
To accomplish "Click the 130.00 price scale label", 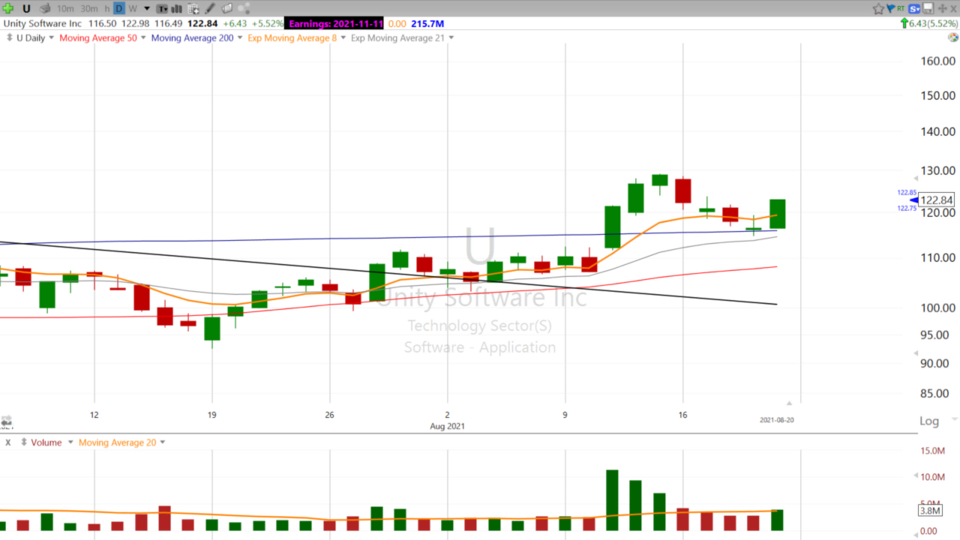I will pyautogui.click(x=937, y=171).
